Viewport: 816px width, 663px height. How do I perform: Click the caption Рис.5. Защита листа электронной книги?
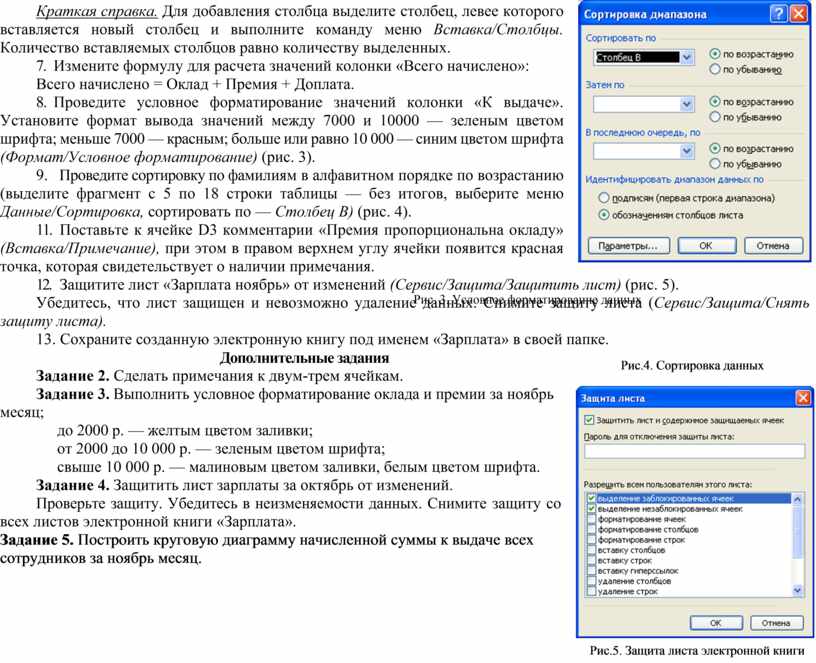(697, 651)
